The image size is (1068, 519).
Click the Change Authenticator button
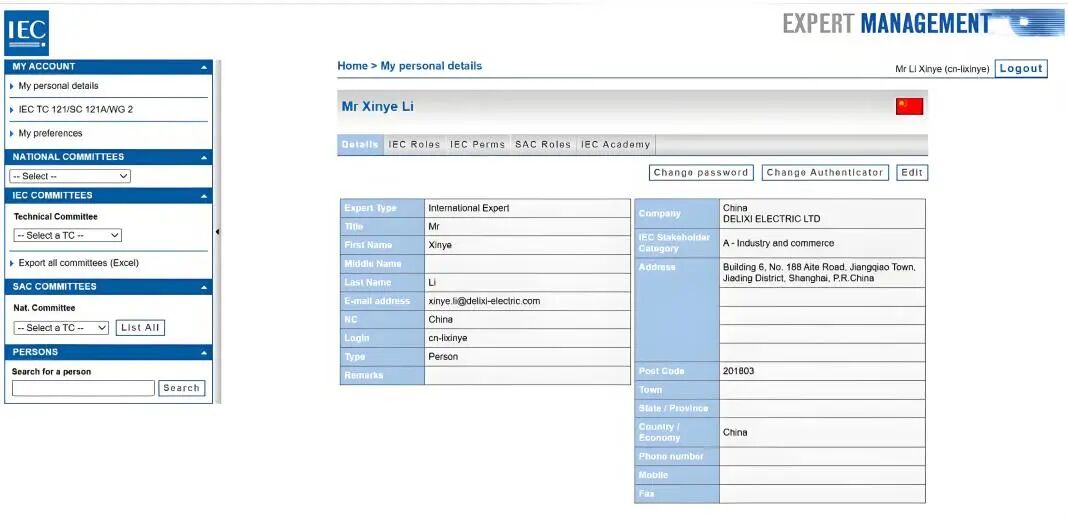825,173
